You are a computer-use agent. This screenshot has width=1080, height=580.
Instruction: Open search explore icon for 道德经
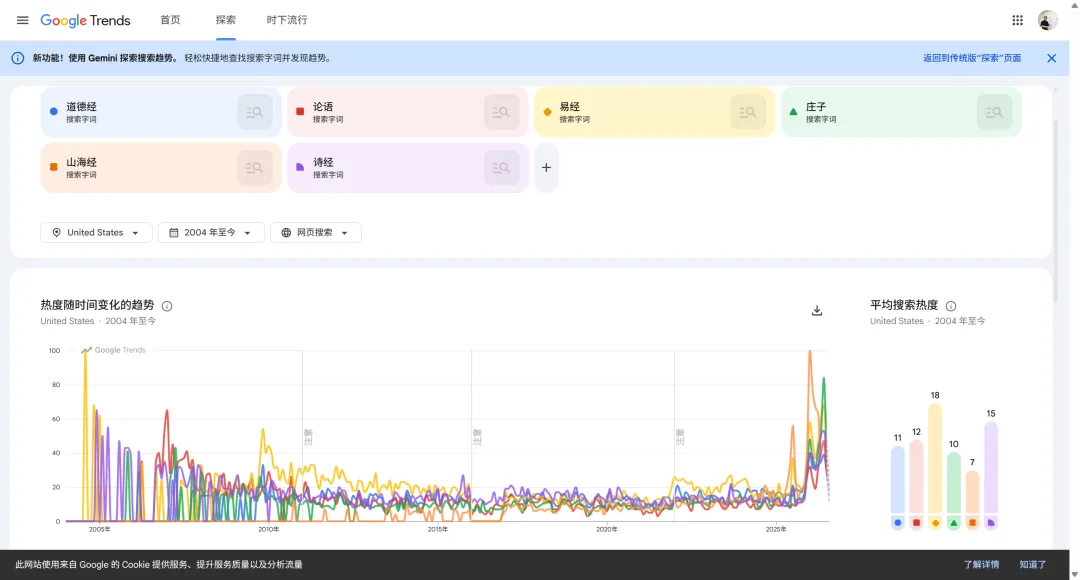coord(255,112)
